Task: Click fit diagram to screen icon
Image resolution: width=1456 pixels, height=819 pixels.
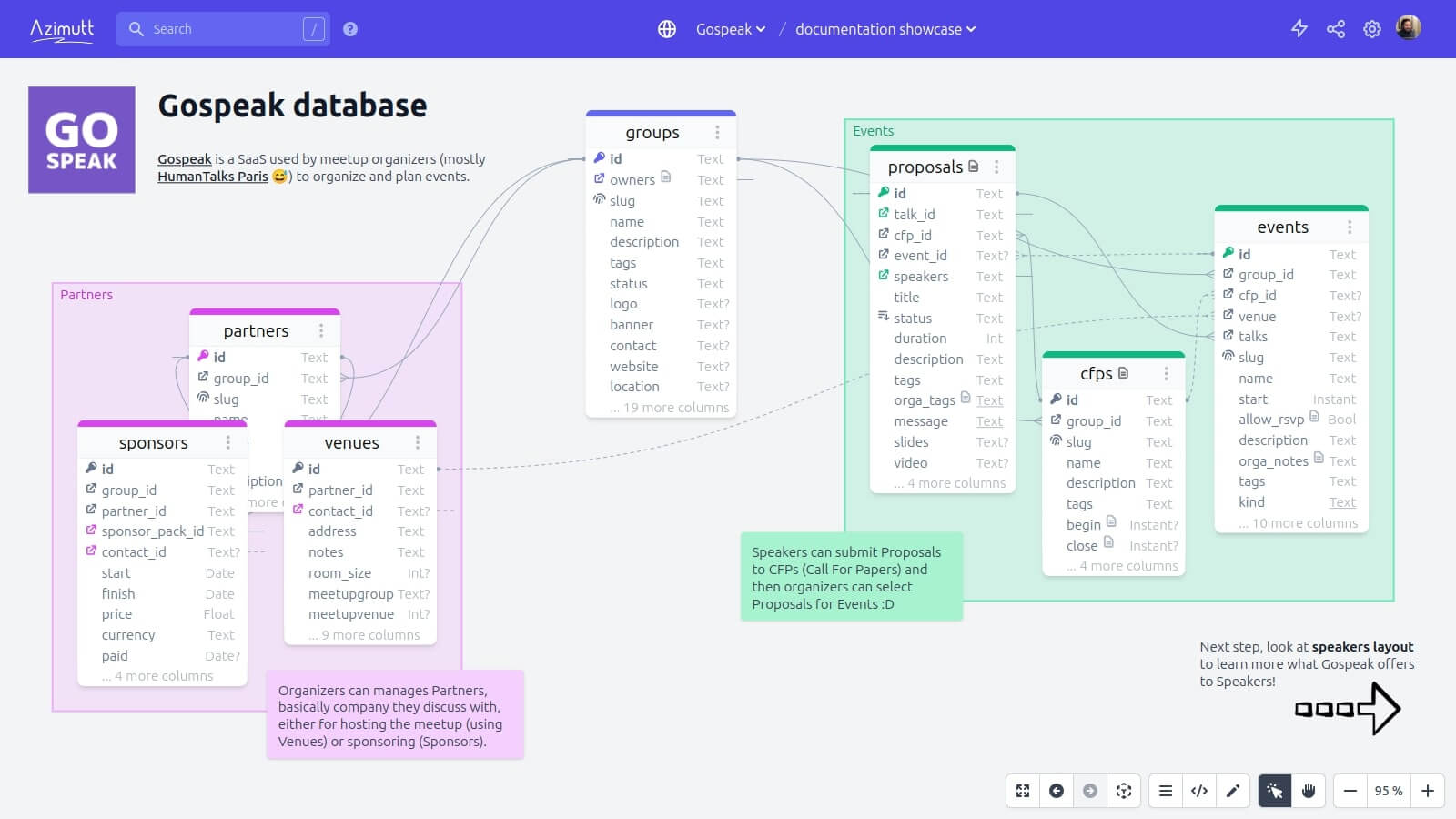Action: [1023, 791]
